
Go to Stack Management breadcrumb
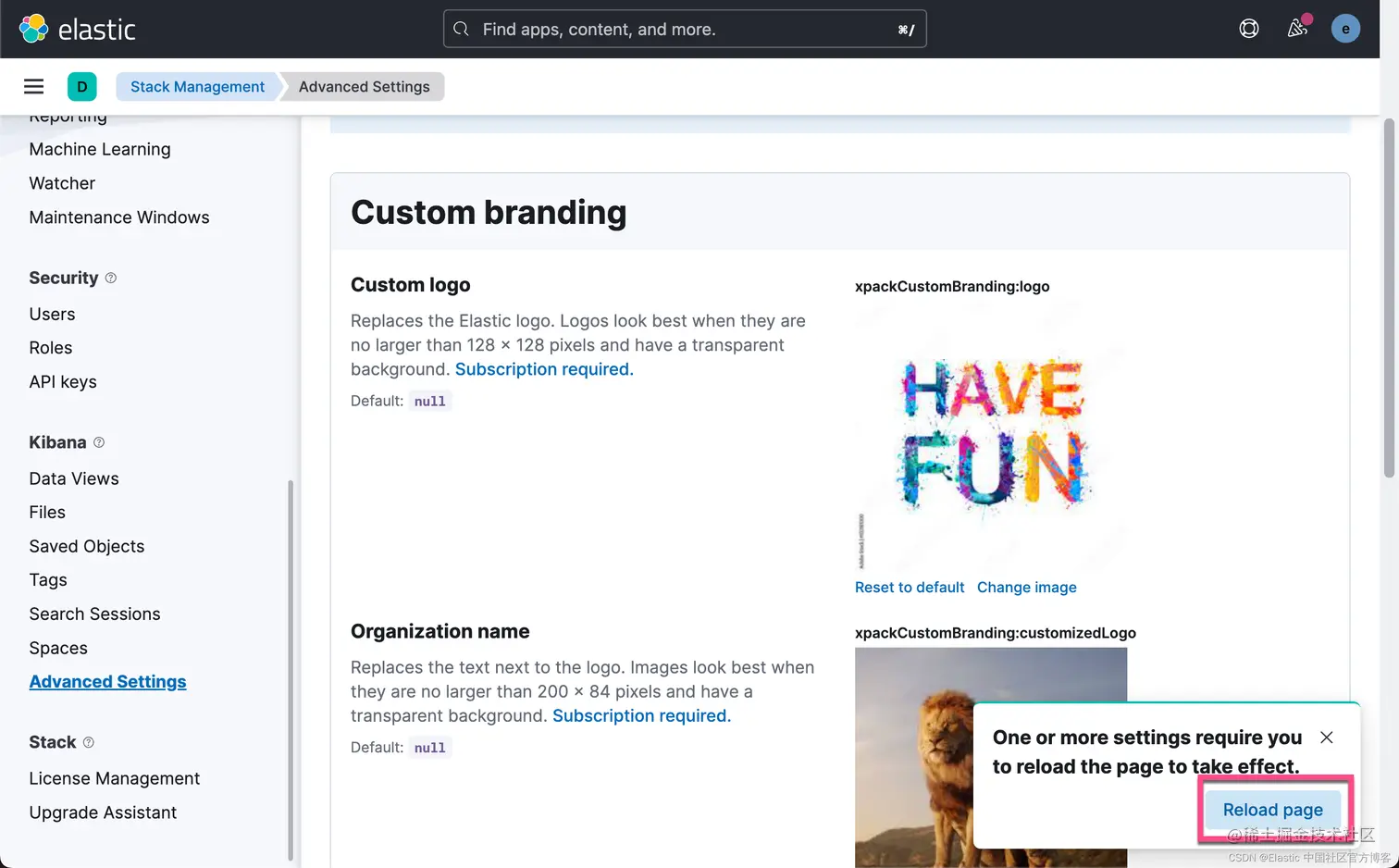pos(197,86)
